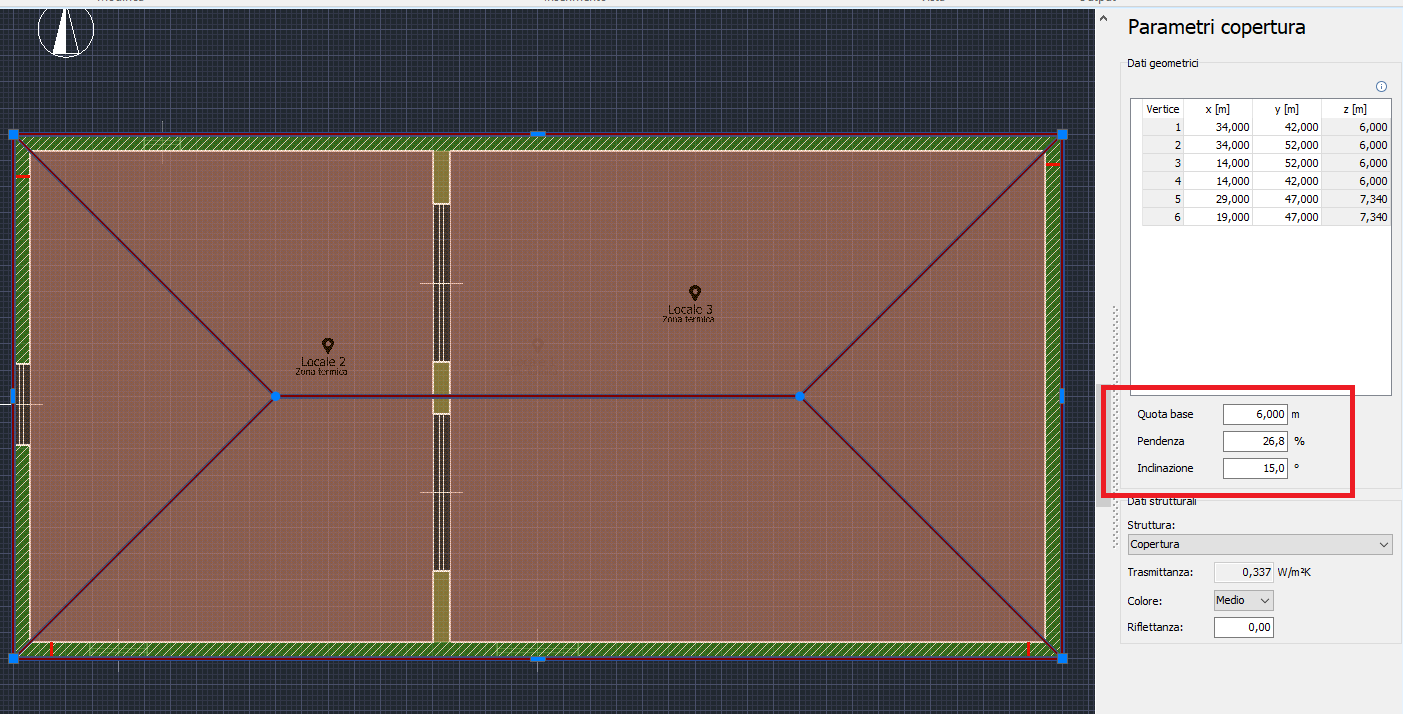
Task: Select the vertex 5 row number cell
Action: click(x=1163, y=199)
